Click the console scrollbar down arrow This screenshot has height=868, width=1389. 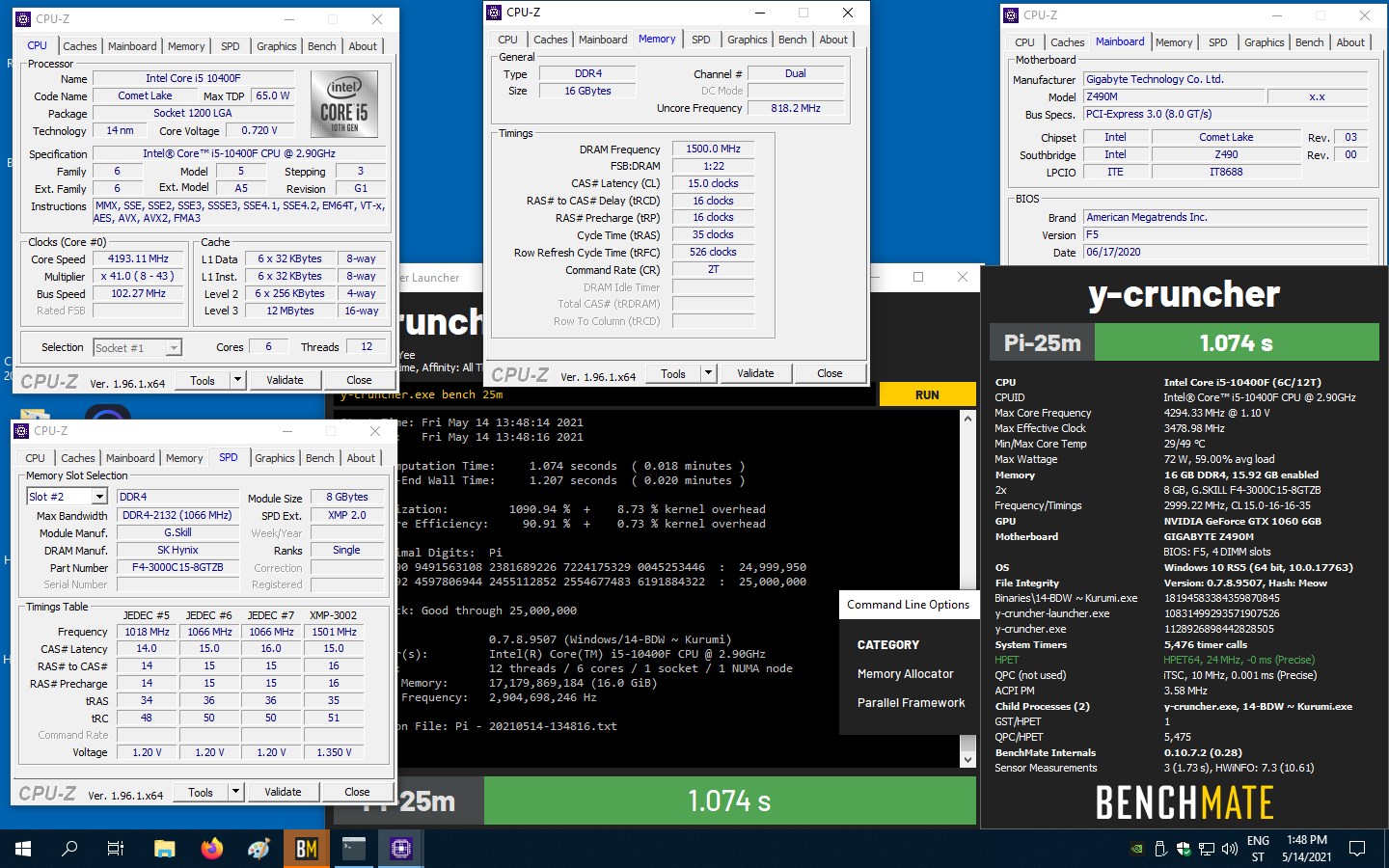click(967, 759)
